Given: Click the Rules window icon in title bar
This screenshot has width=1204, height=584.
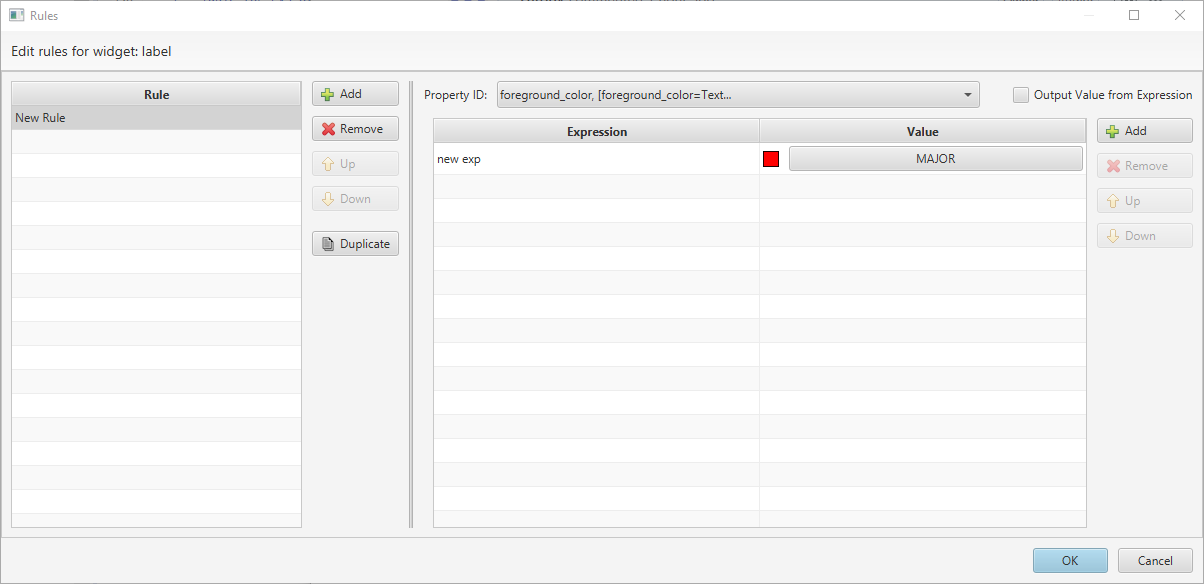Looking at the screenshot, I should pyautogui.click(x=14, y=15).
